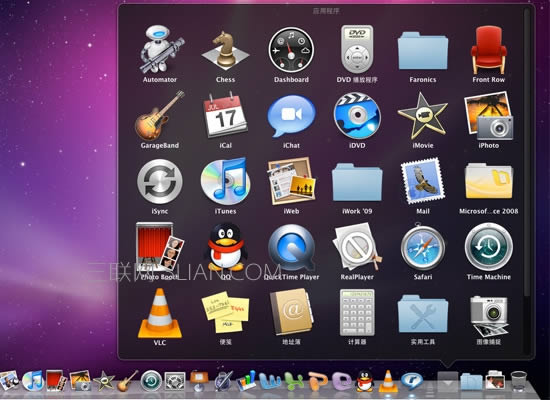The width and height of the screenshot is (550, 400).
Task: Open GarageBand in the stack grid
Action: click(160, 116)
